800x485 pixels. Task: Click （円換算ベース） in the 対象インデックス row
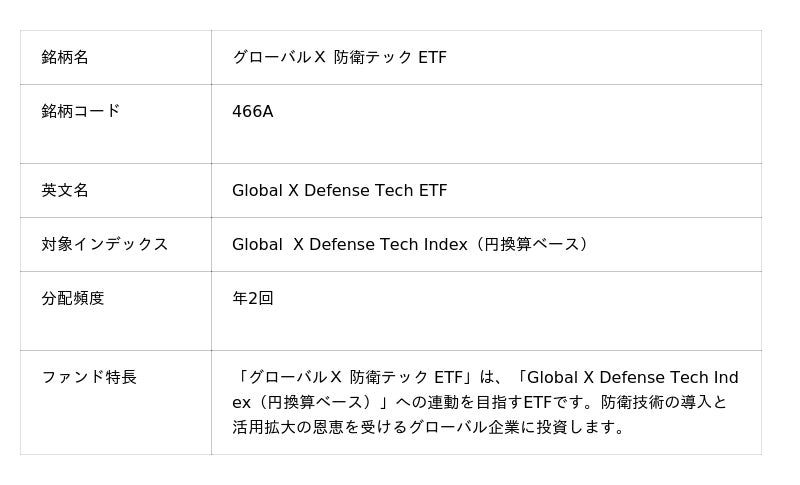click(531, 244)
